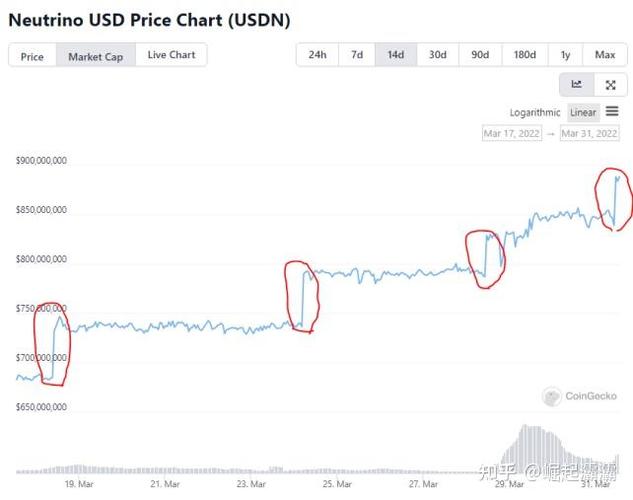The width and height of the screenshot is (633, 500).
Task: Open the Live Chart tab
Action: pos(171,55)
